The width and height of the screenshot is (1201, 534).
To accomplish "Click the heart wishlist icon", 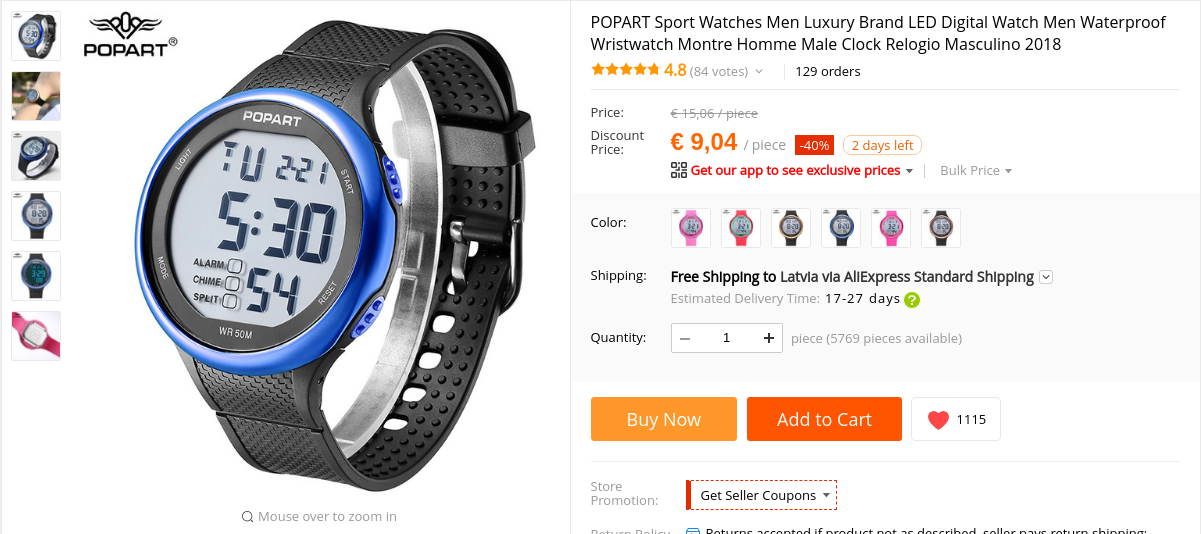I will click(937, 420).
